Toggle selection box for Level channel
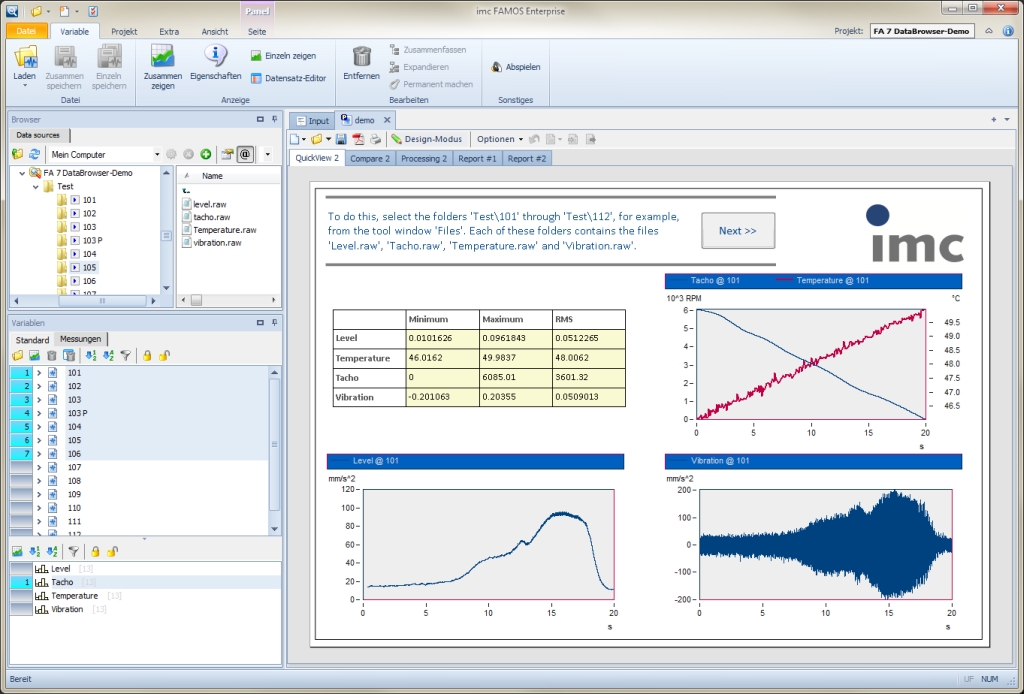1024x694 pixels. coord(21,569)
